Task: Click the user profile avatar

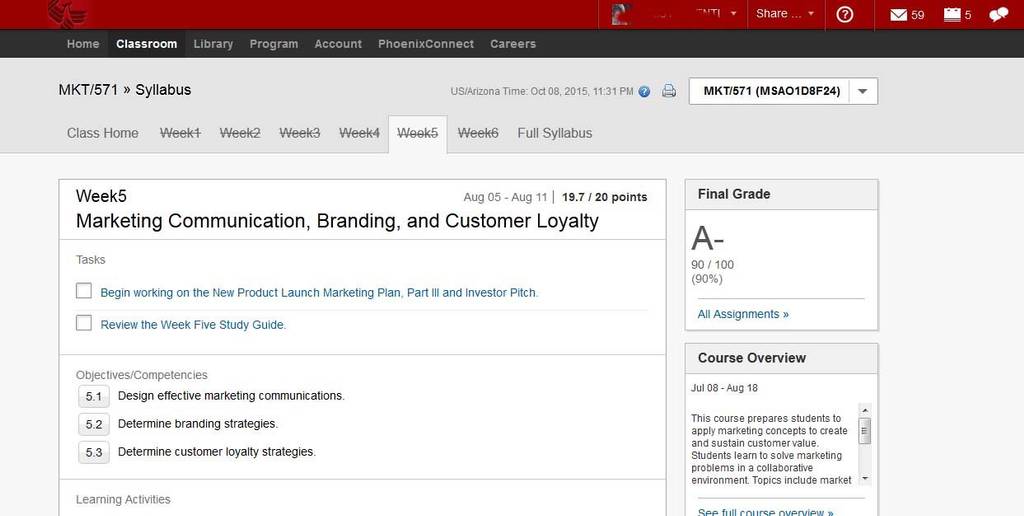Action: (x=621, y=14)
